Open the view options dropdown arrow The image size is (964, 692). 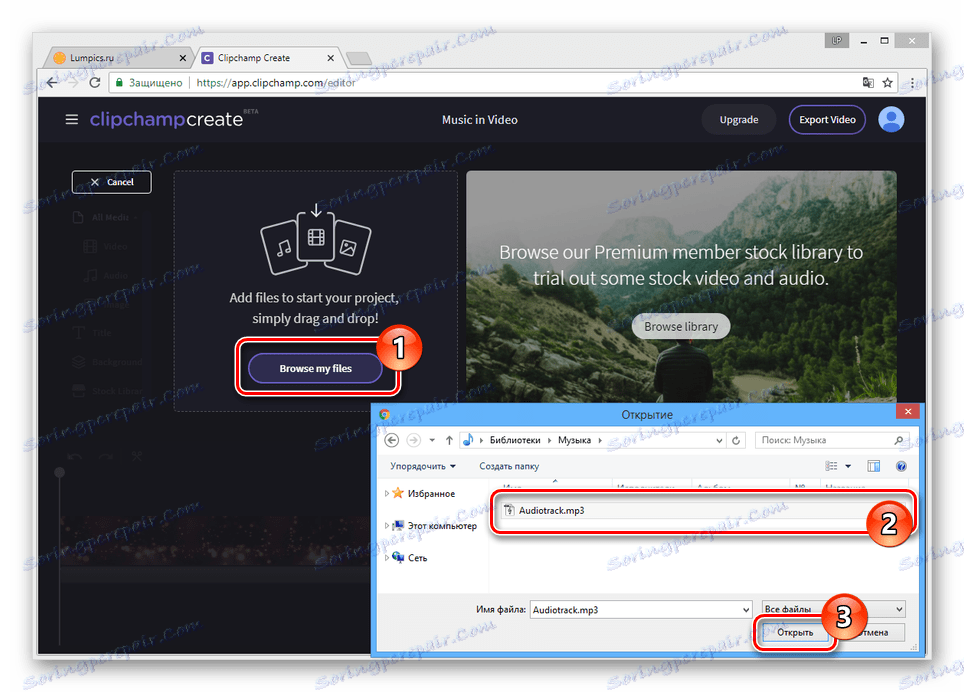click(848, 466)
